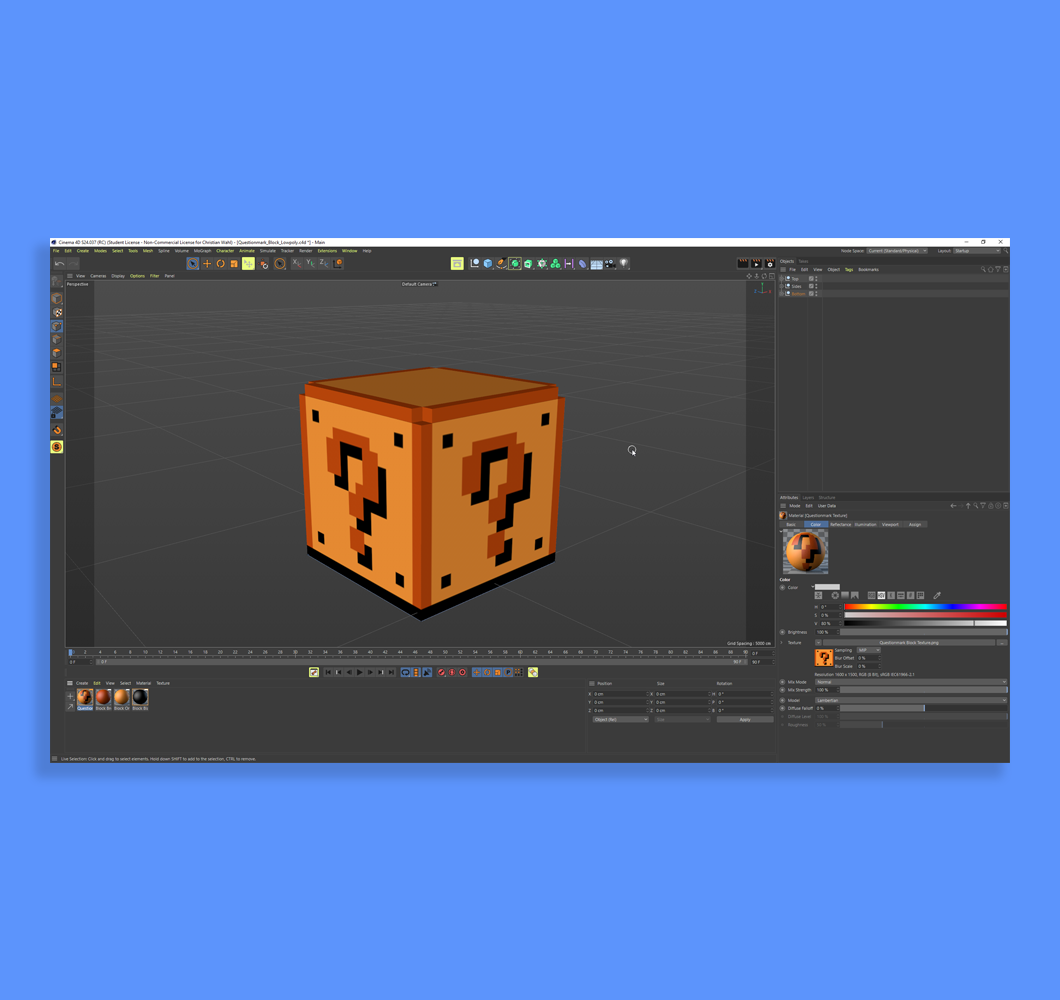Select the Bottom object row

pyautogui.click(x=893, y=293)
